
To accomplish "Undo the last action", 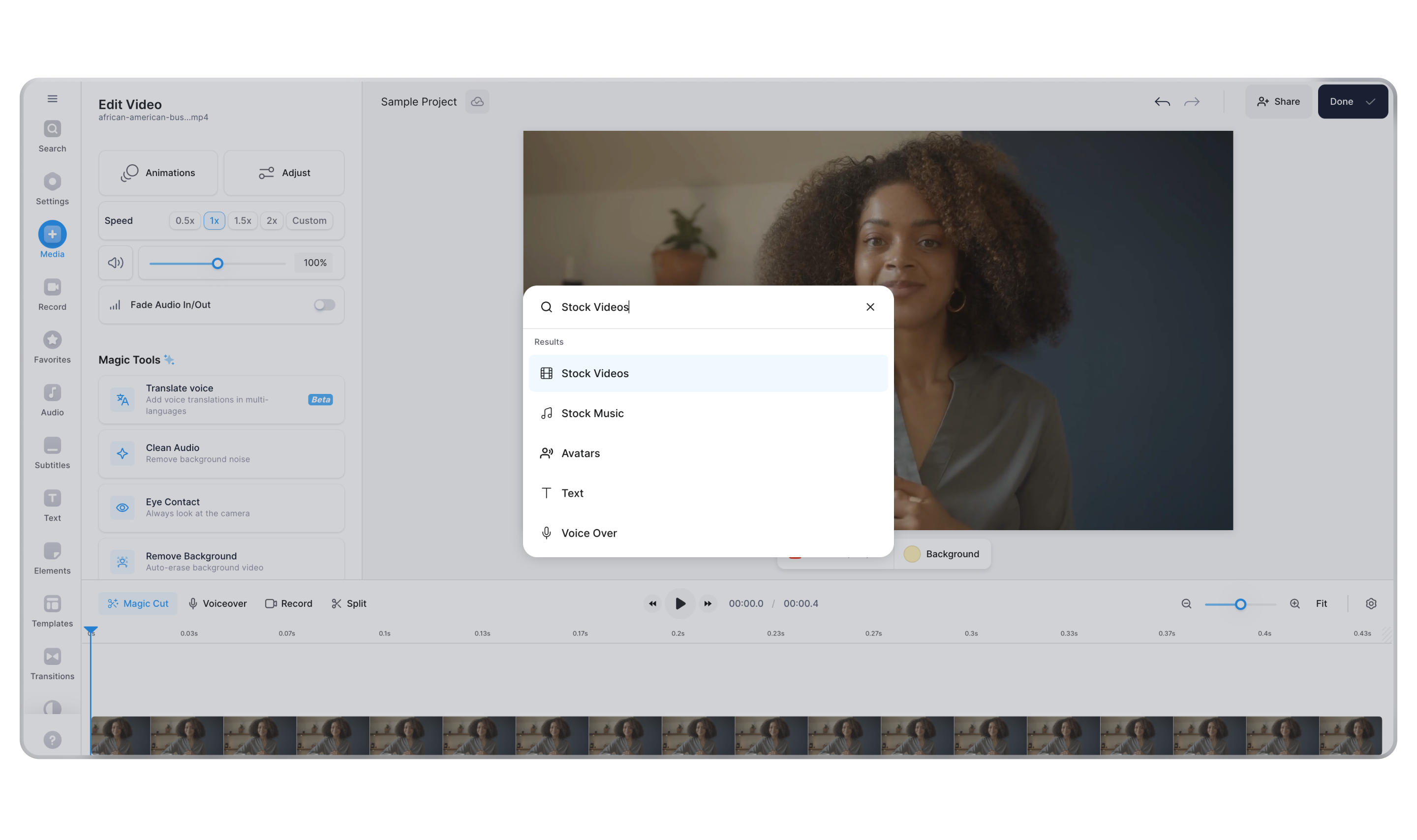I will coord(1162,102).
